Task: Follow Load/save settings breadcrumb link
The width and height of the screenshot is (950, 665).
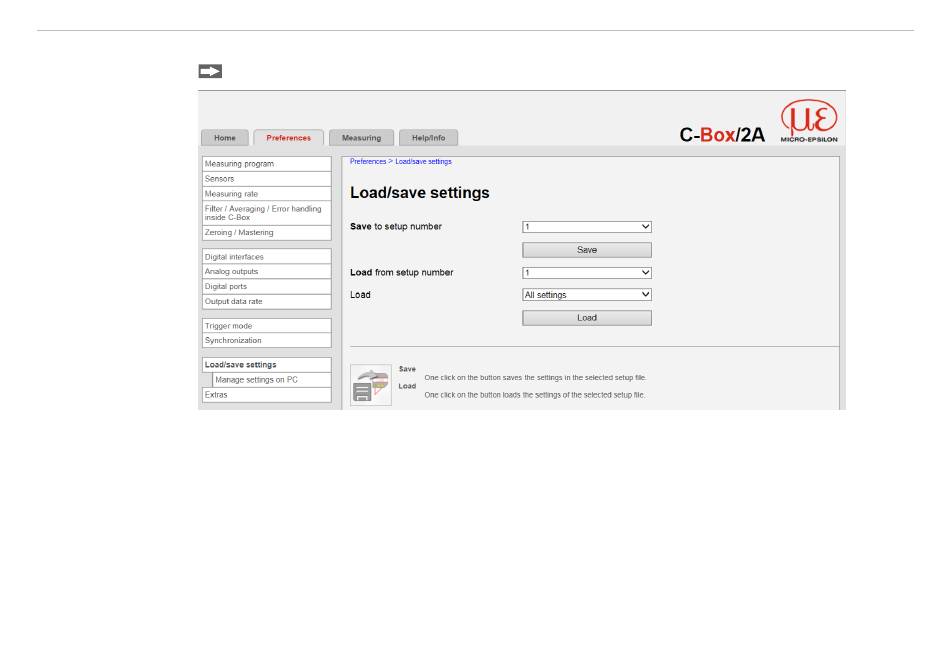Action: pos(424,162)
